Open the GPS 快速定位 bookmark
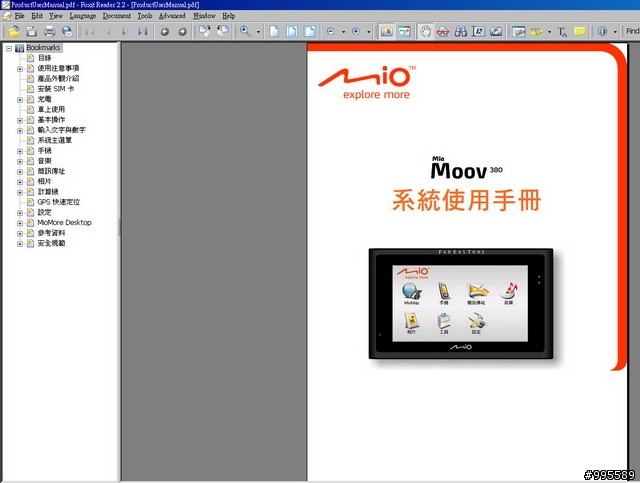Image resolution: width=640 pixels, height=483 pixels. point(59,202)
